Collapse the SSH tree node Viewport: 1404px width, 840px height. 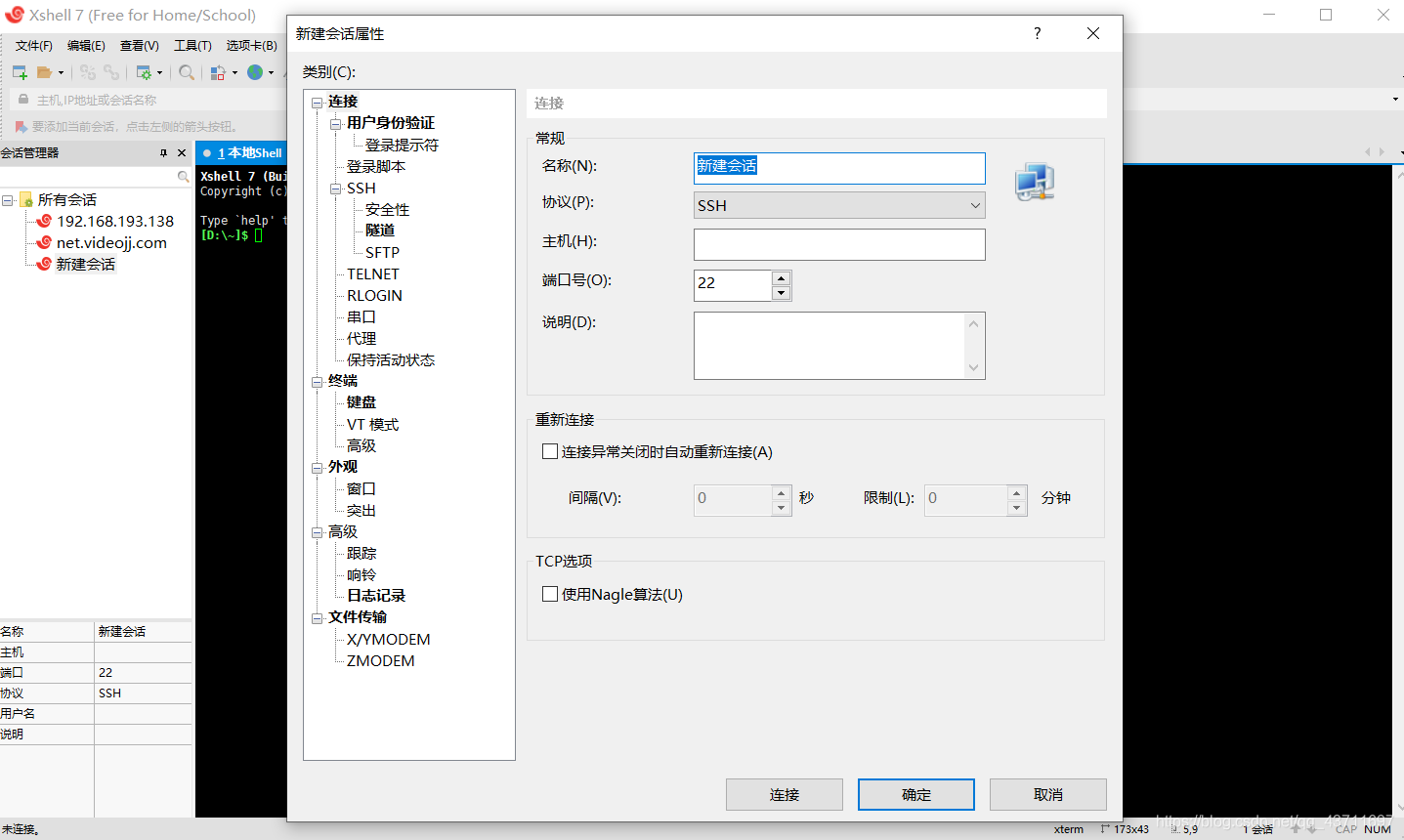click(x=336, y=189)
